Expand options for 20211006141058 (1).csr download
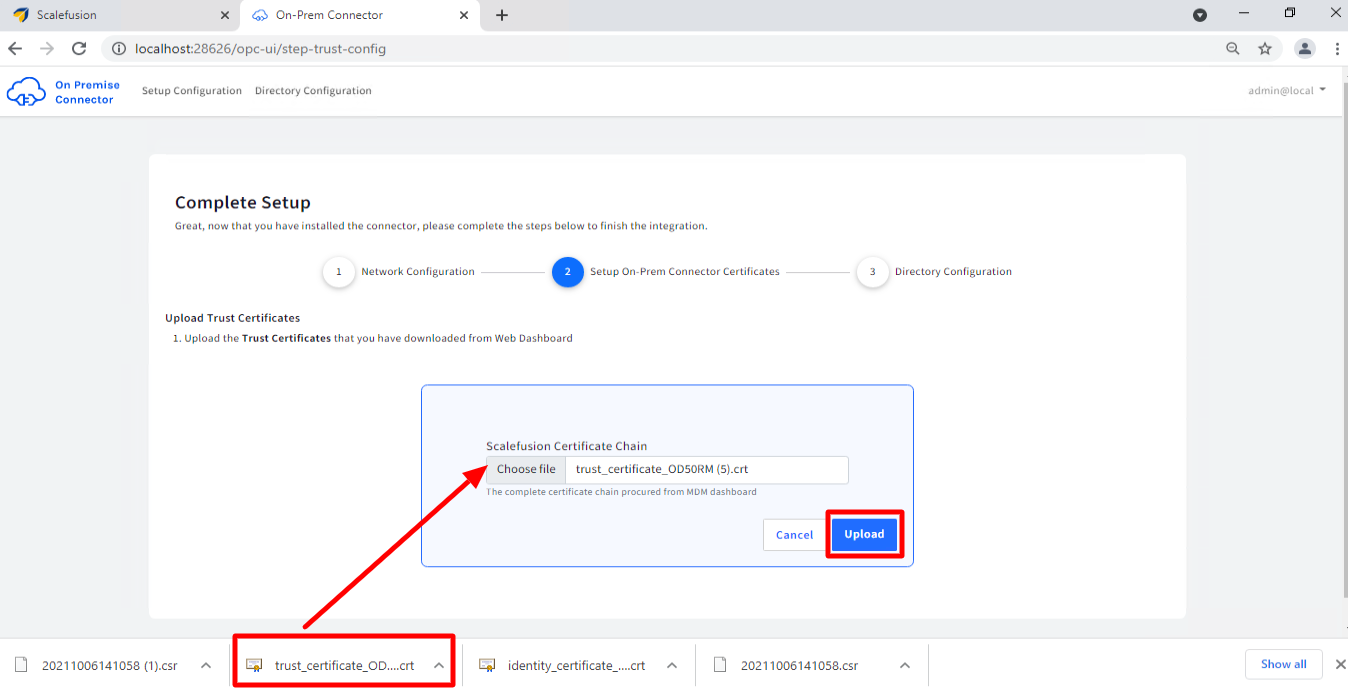The image size is (1348, 690). coord(205,665)
